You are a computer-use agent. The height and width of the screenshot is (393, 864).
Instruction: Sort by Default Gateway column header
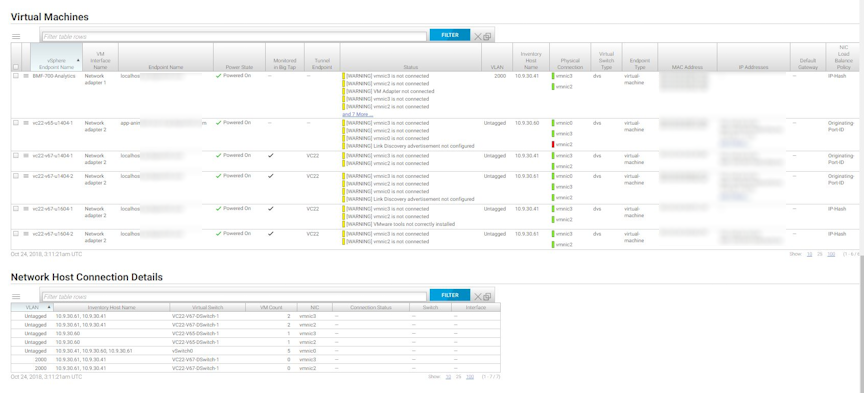808,57
